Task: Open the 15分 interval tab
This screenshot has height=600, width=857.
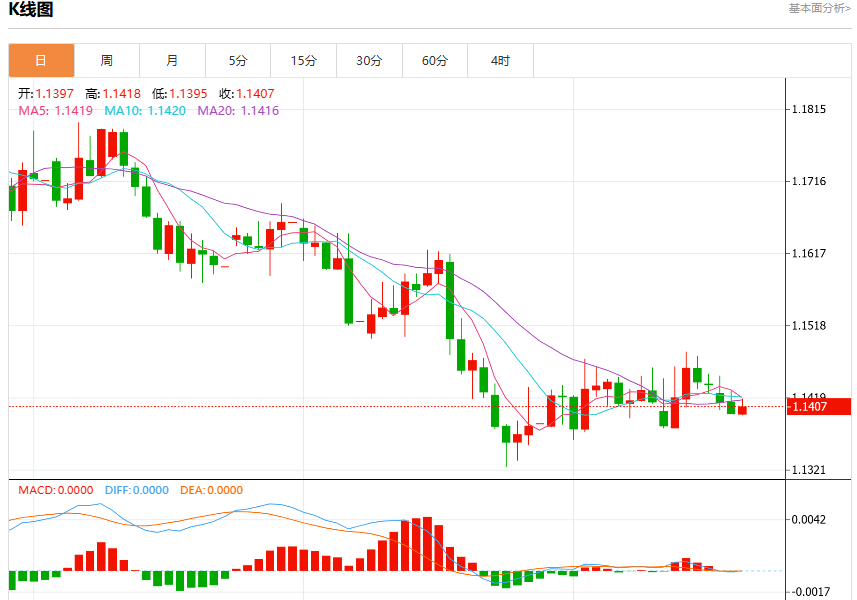Action: pos(304,61)
